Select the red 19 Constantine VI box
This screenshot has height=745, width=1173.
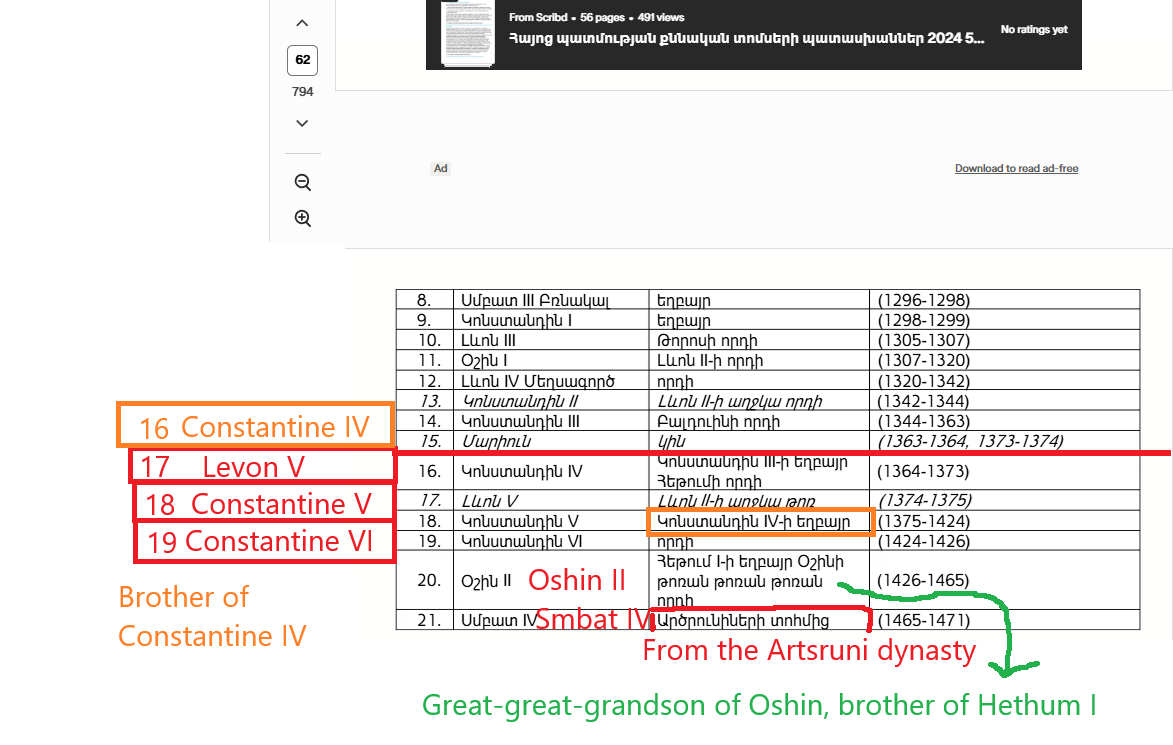coord(264,542)
